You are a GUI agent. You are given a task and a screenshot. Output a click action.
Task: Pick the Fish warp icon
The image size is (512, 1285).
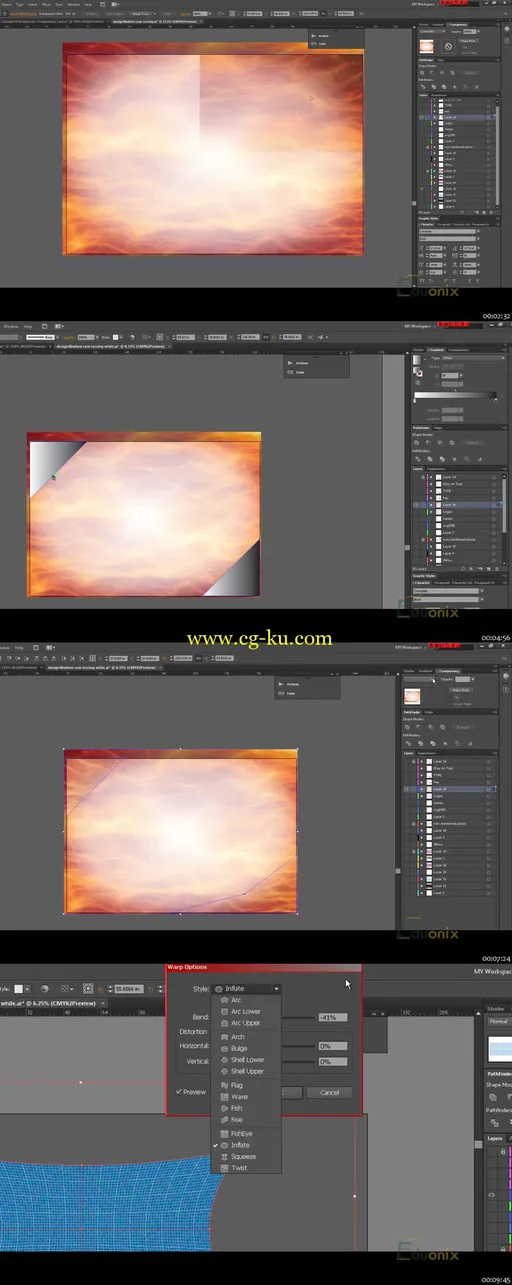(224, 1108)
